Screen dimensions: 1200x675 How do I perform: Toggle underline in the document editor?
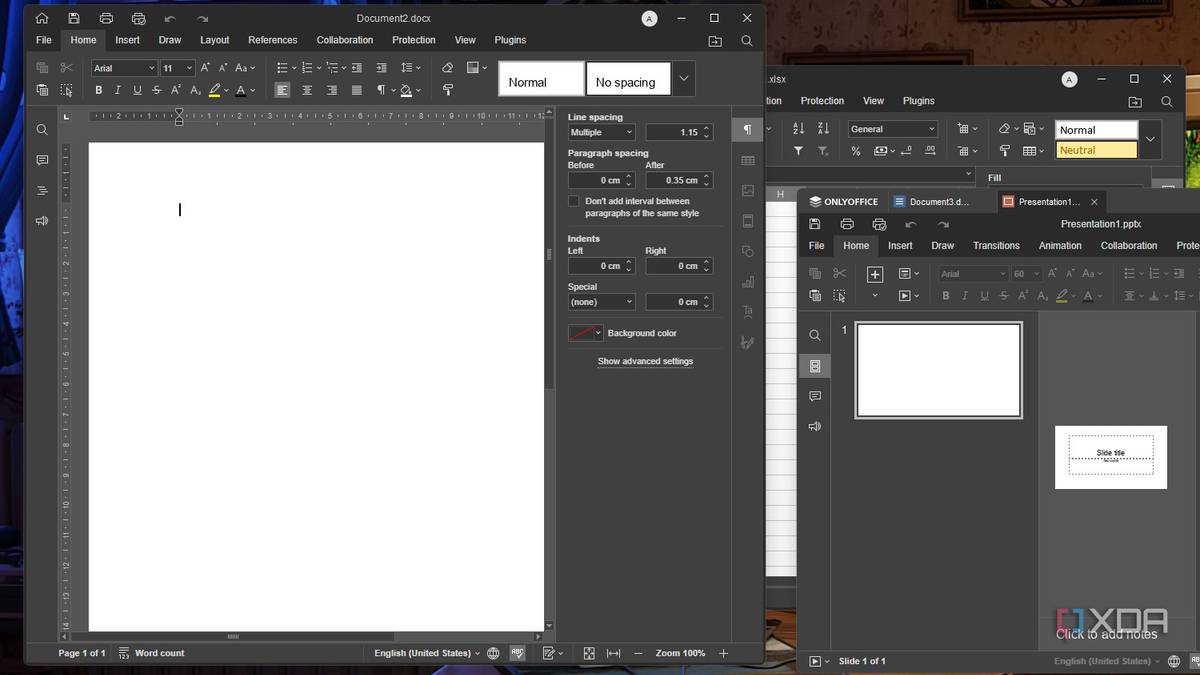point(137,90)
